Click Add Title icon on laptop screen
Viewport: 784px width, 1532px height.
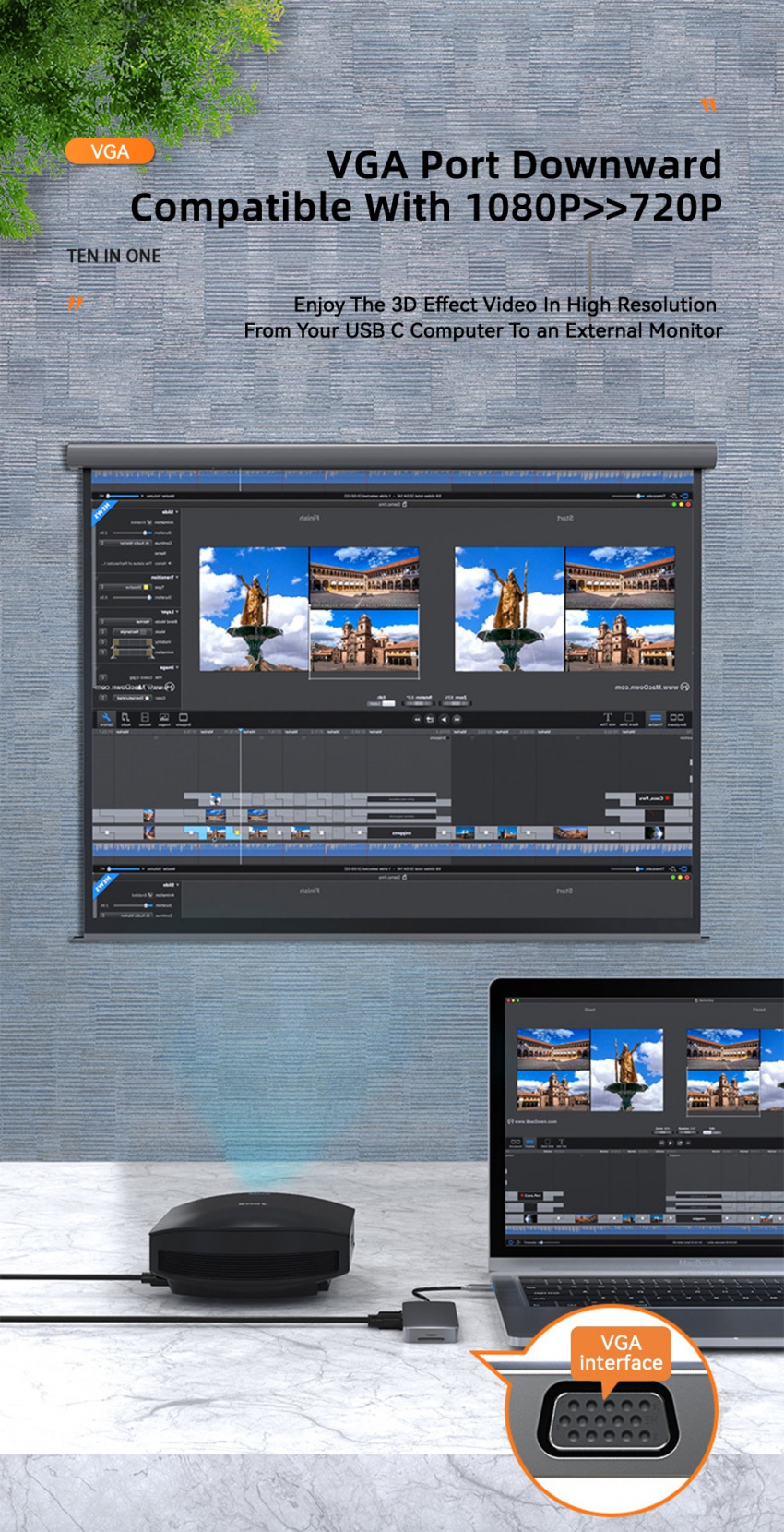pos(562,1143)
